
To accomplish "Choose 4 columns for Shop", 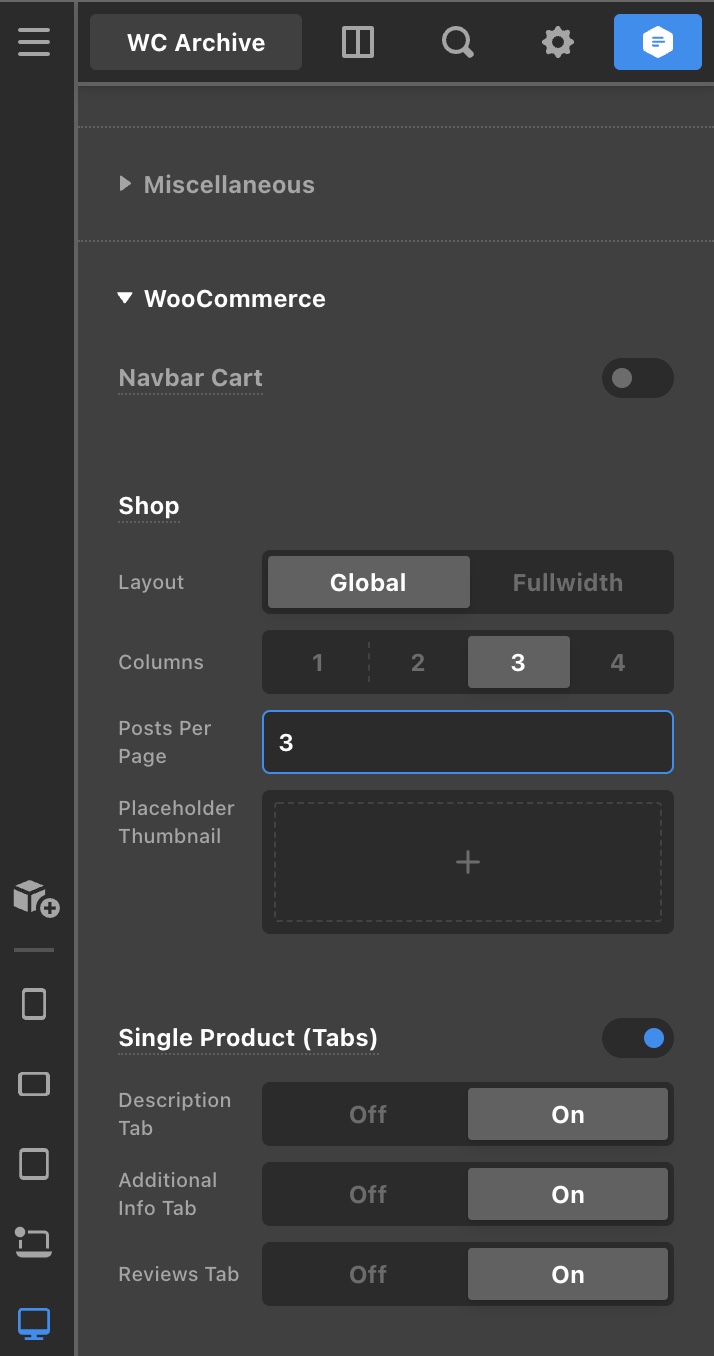I will pos(618,662).
